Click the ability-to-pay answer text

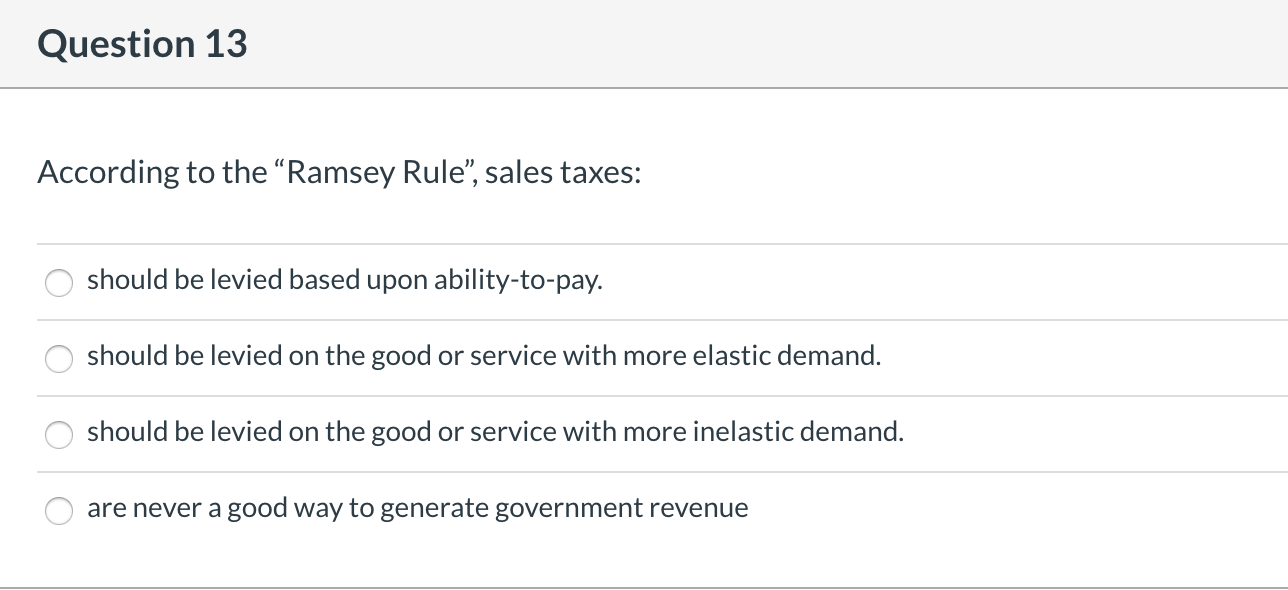click(x=345, y=280)
